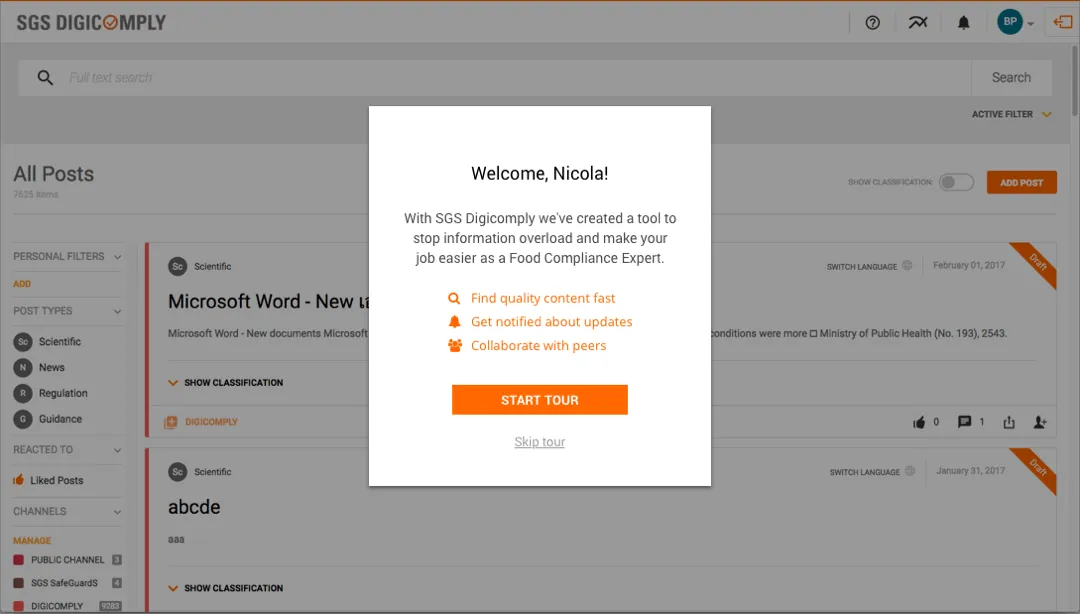
Task: Collapse the Reacted To section
Action: click(x=118, y=451)
